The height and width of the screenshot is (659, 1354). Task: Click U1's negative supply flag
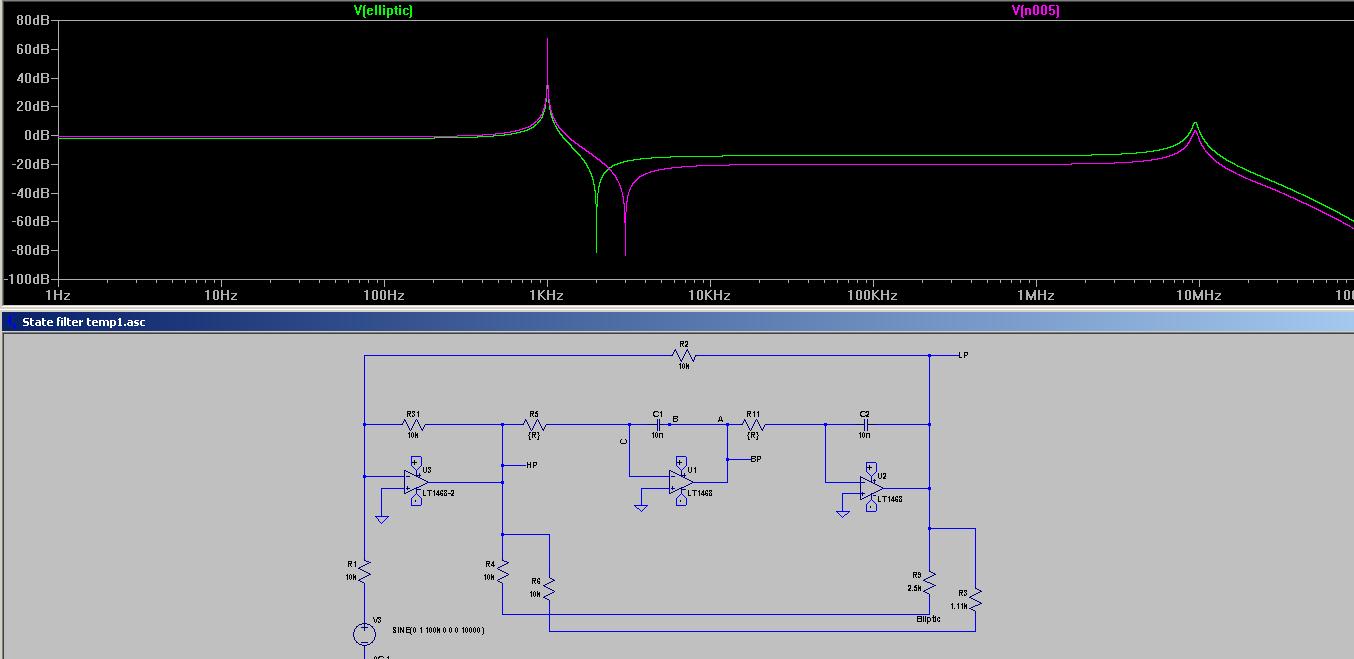pyautogui.click(x=681, y=499)
